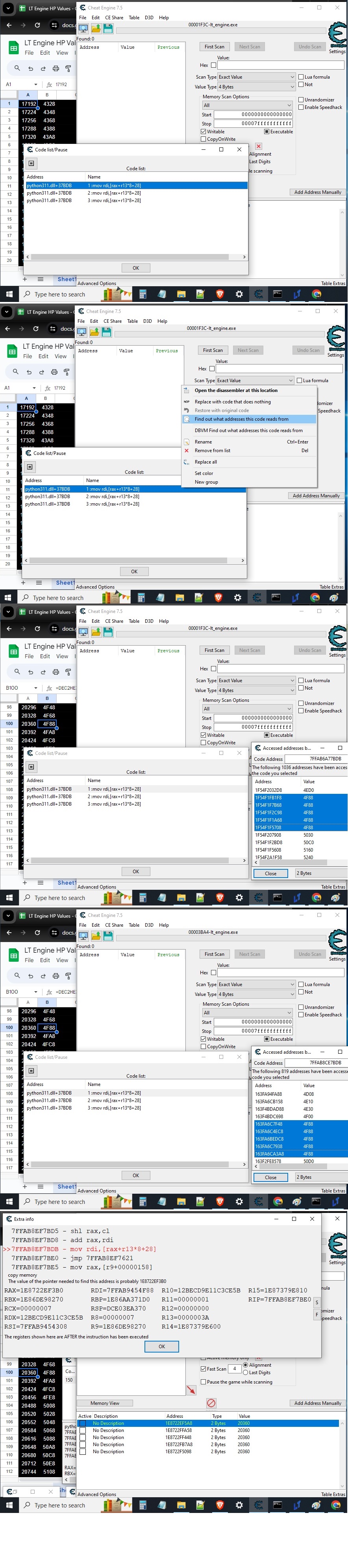Screen dimensions: 348x1568
Task: Click floppy save icon in 00003BA4-lt_engine.exe window
Action: [108, 935]
